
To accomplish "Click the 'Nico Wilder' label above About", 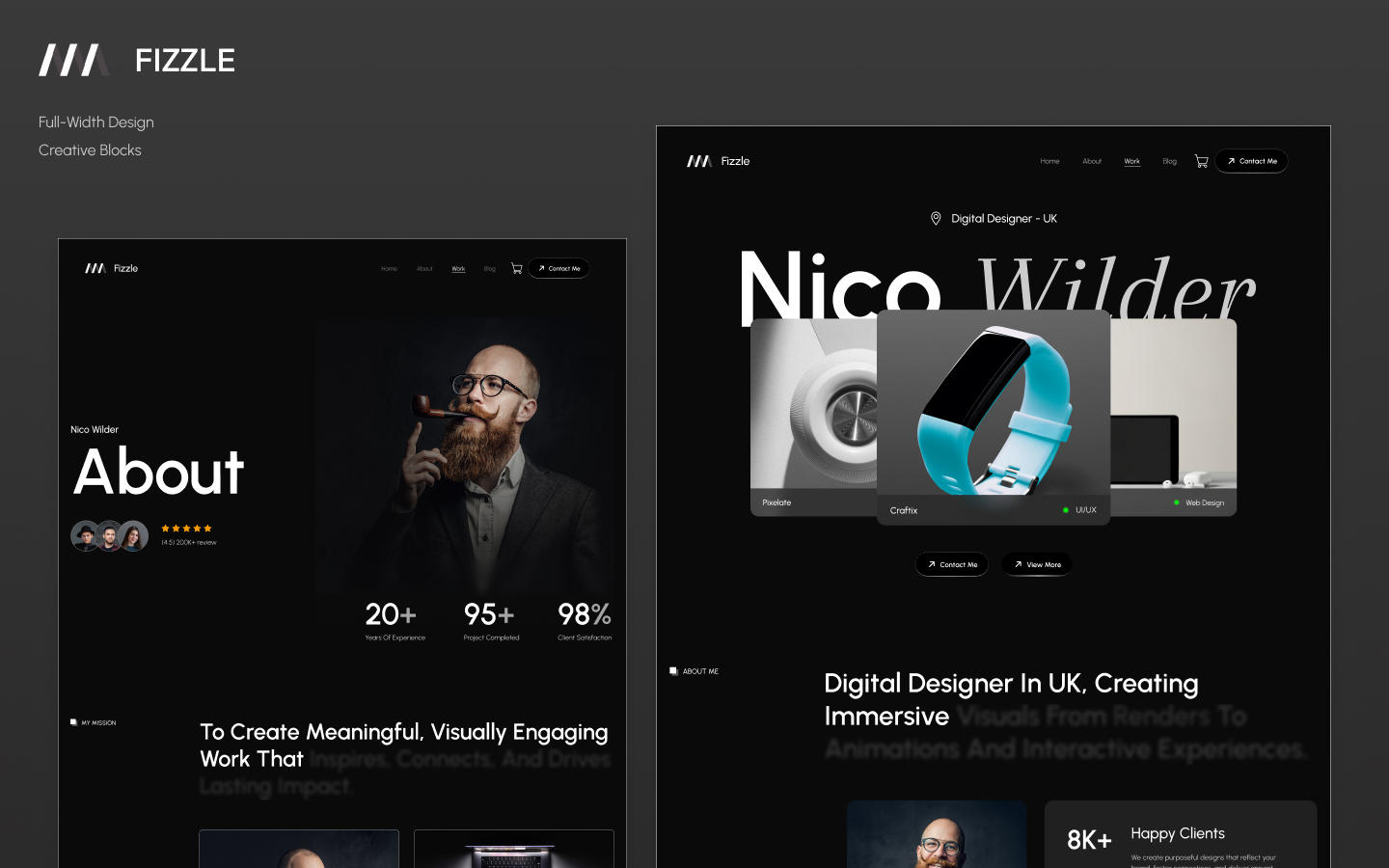I will [x=95, y=430].
